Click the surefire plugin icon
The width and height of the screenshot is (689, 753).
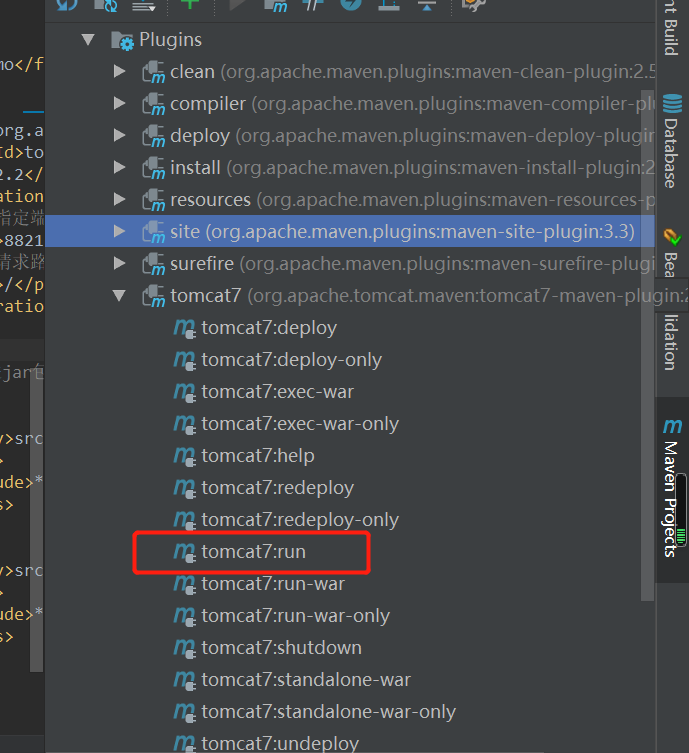click(x=154, y=264)
